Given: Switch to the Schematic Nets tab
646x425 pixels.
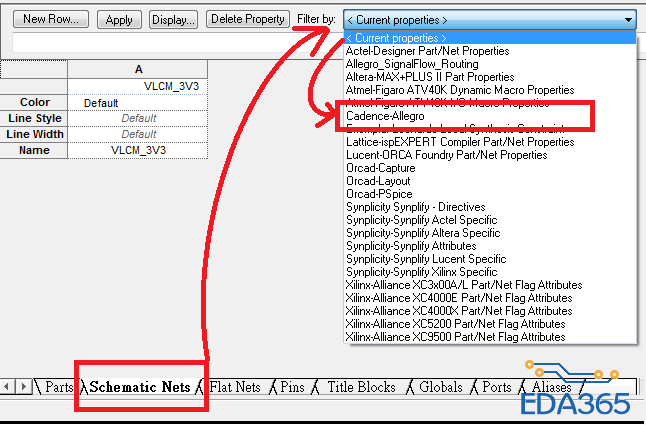Looking at the screenshot, I should 140,387.
